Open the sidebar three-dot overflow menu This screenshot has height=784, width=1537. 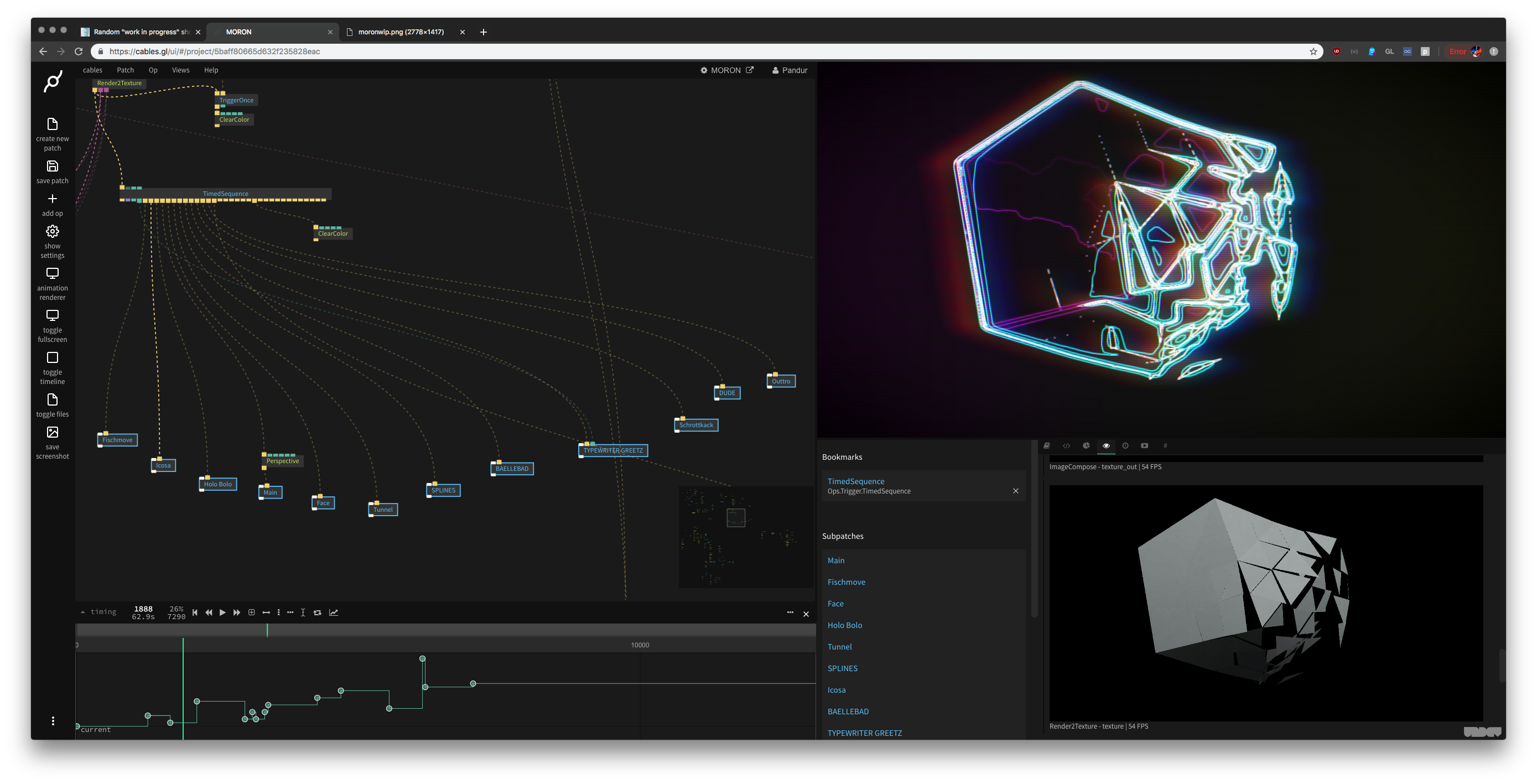(53, 721)
